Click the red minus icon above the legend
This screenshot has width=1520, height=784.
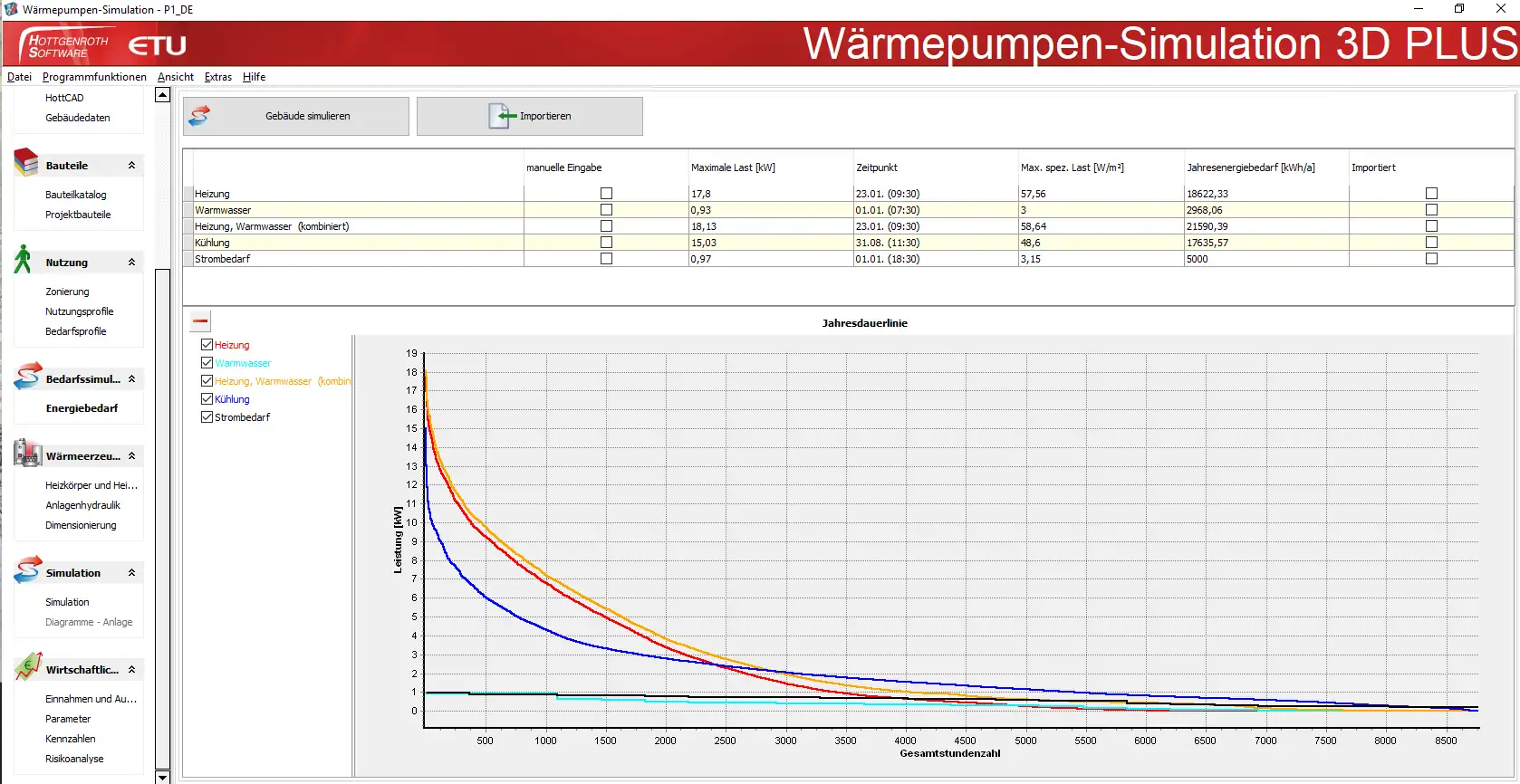pos(200,321)
